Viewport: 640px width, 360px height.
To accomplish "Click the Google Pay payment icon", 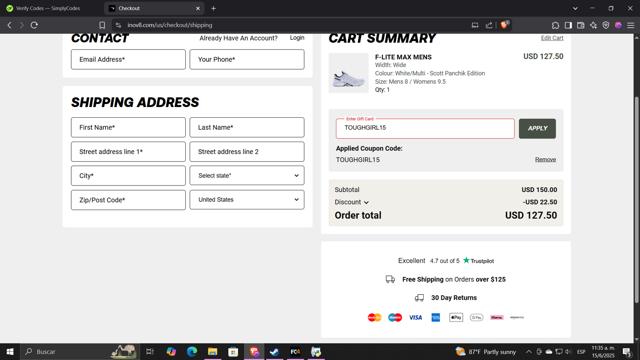I will pos(476,317).
